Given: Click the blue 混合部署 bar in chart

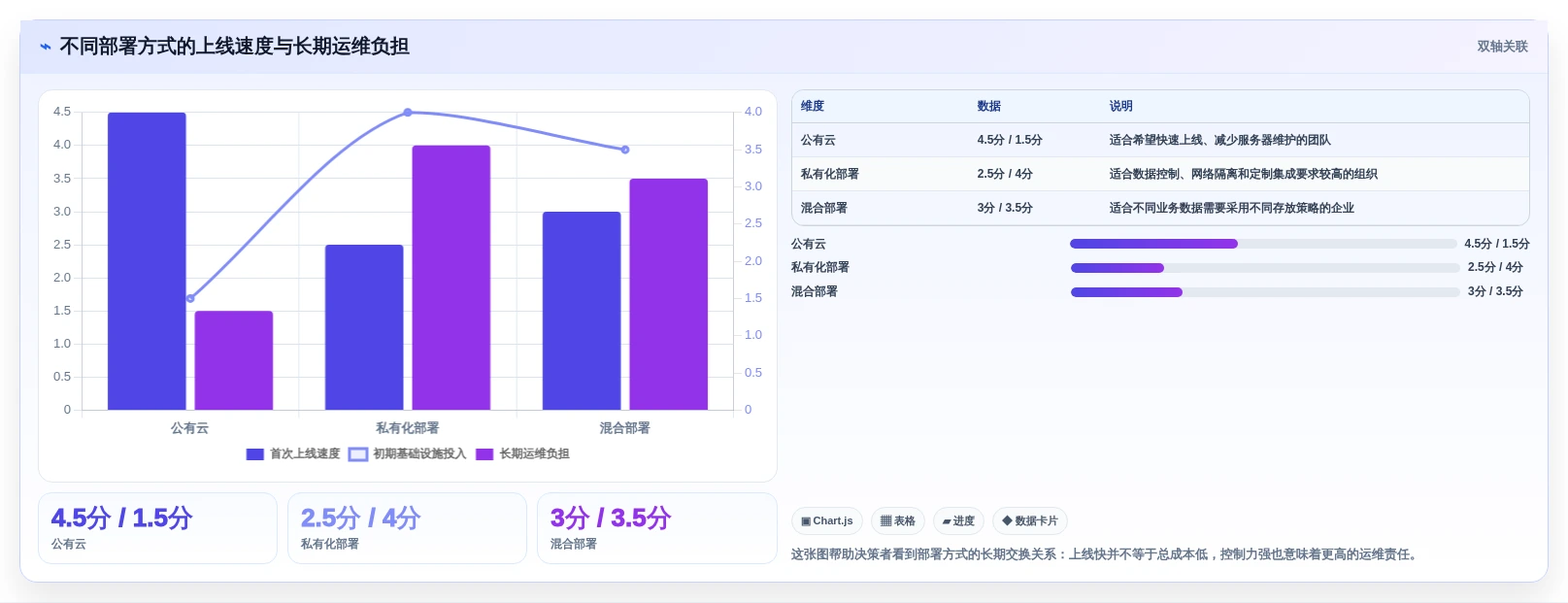Looking at the screenshot, I should pos(582,311).
